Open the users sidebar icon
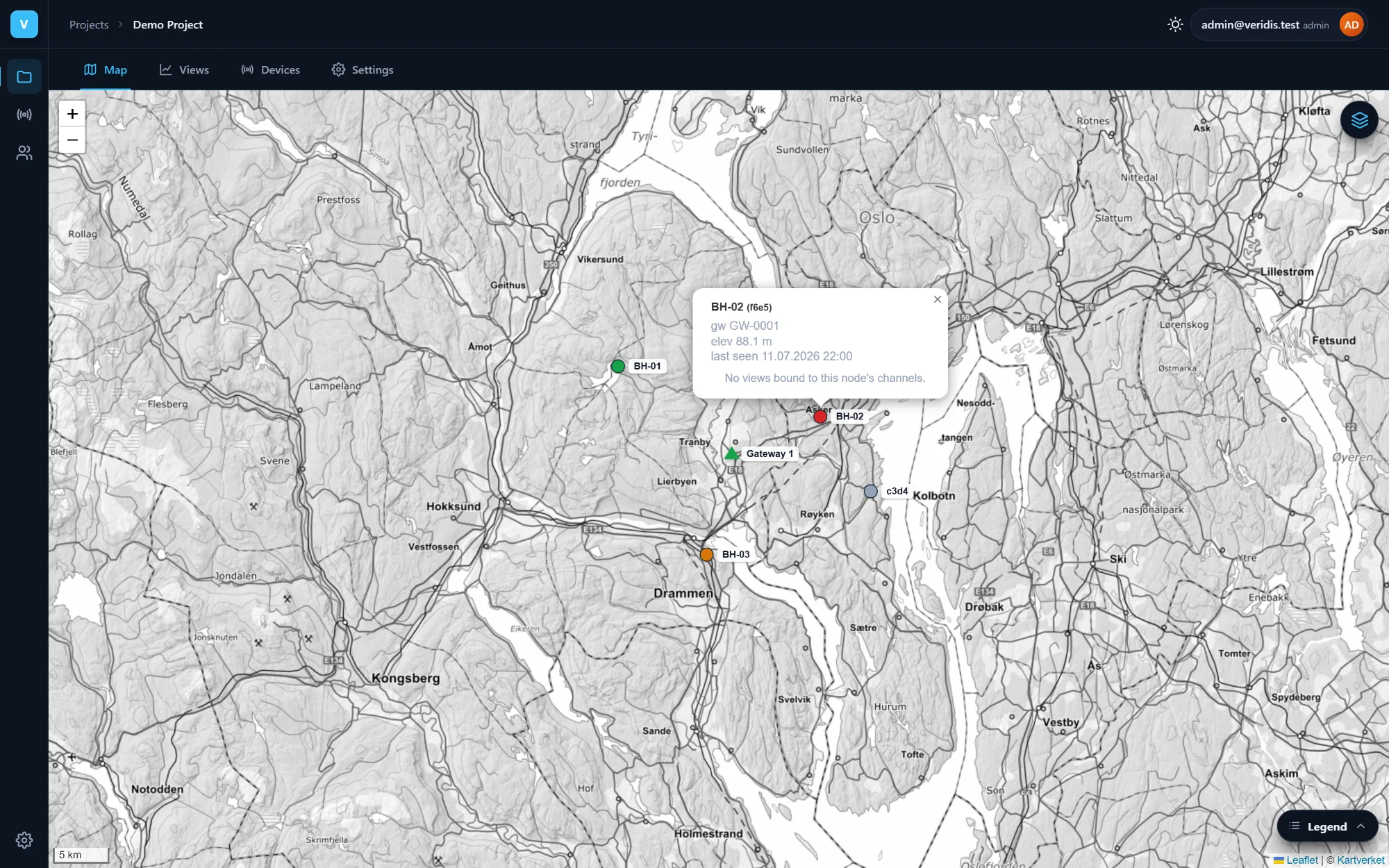 click(24, 153)
